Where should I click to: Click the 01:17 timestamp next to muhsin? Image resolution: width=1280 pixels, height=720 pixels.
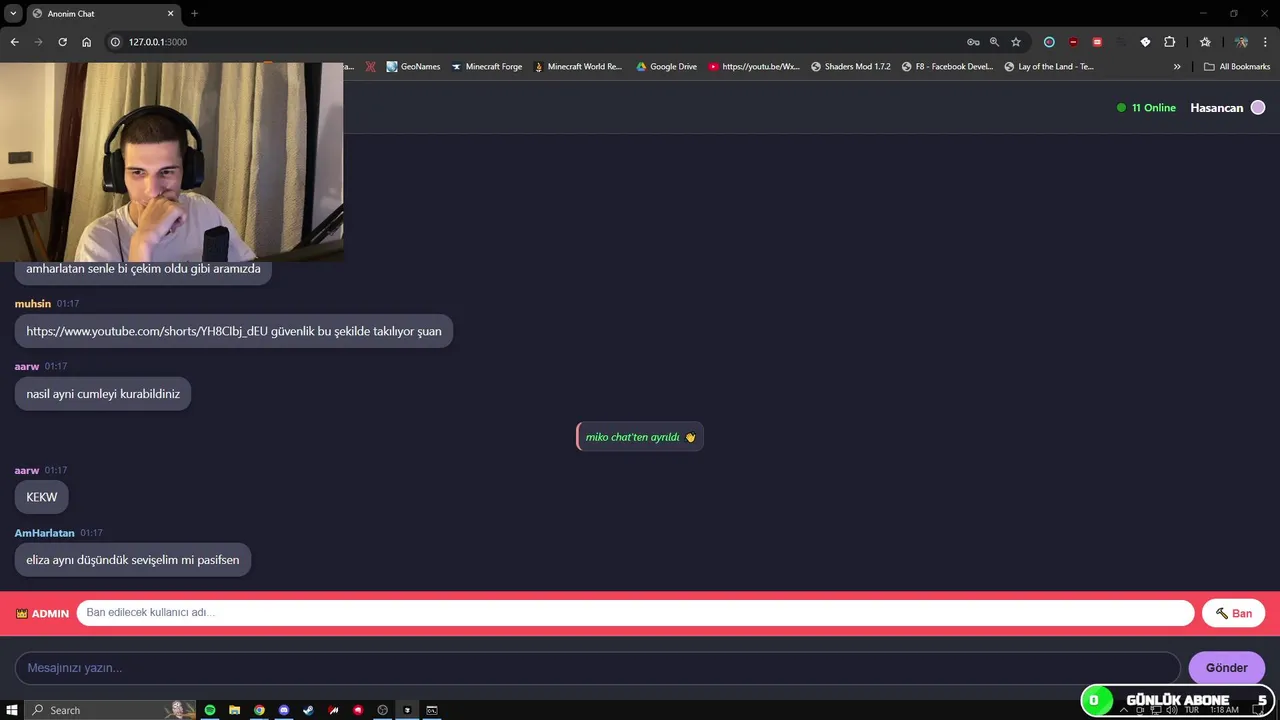68,303
